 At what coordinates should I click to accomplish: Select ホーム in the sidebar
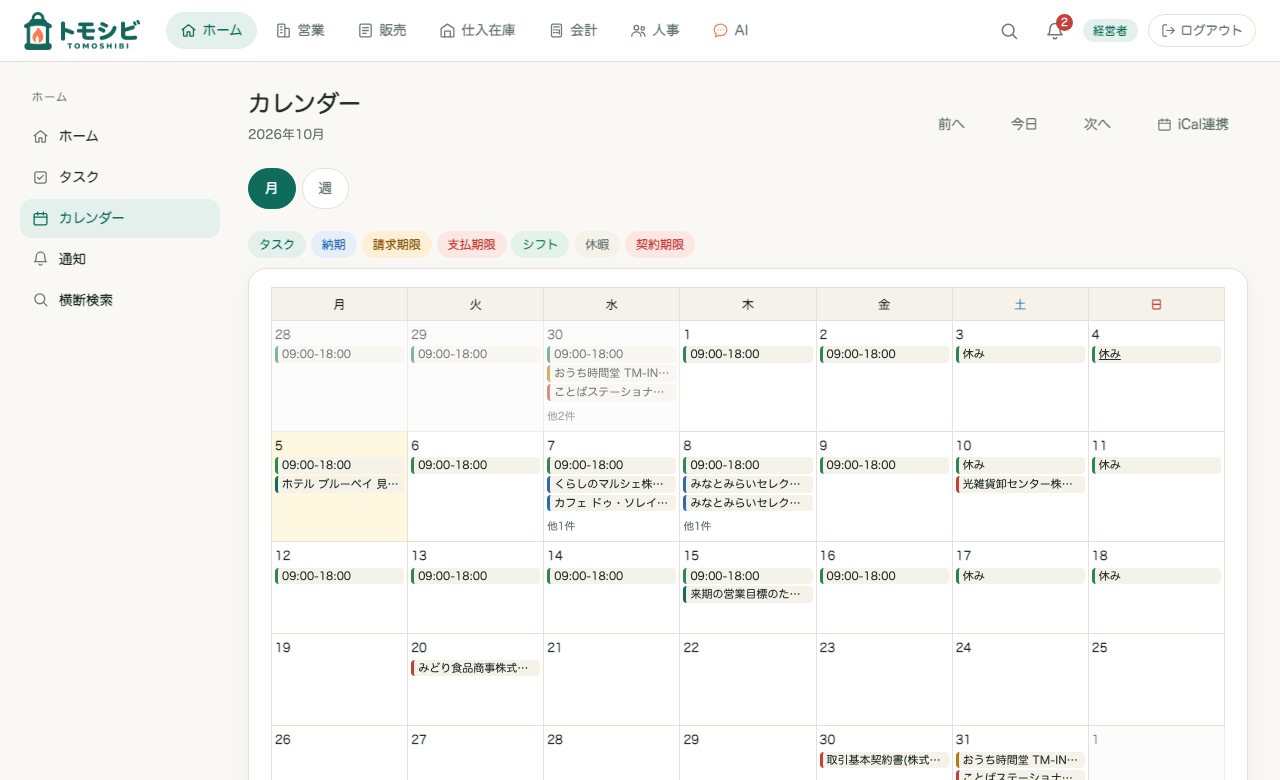tap(120, 136)
